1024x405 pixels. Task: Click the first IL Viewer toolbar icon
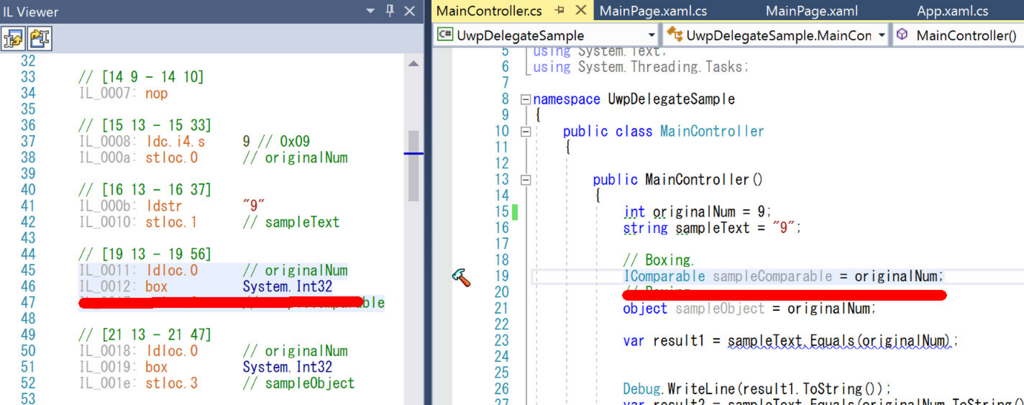pos(14,39)
